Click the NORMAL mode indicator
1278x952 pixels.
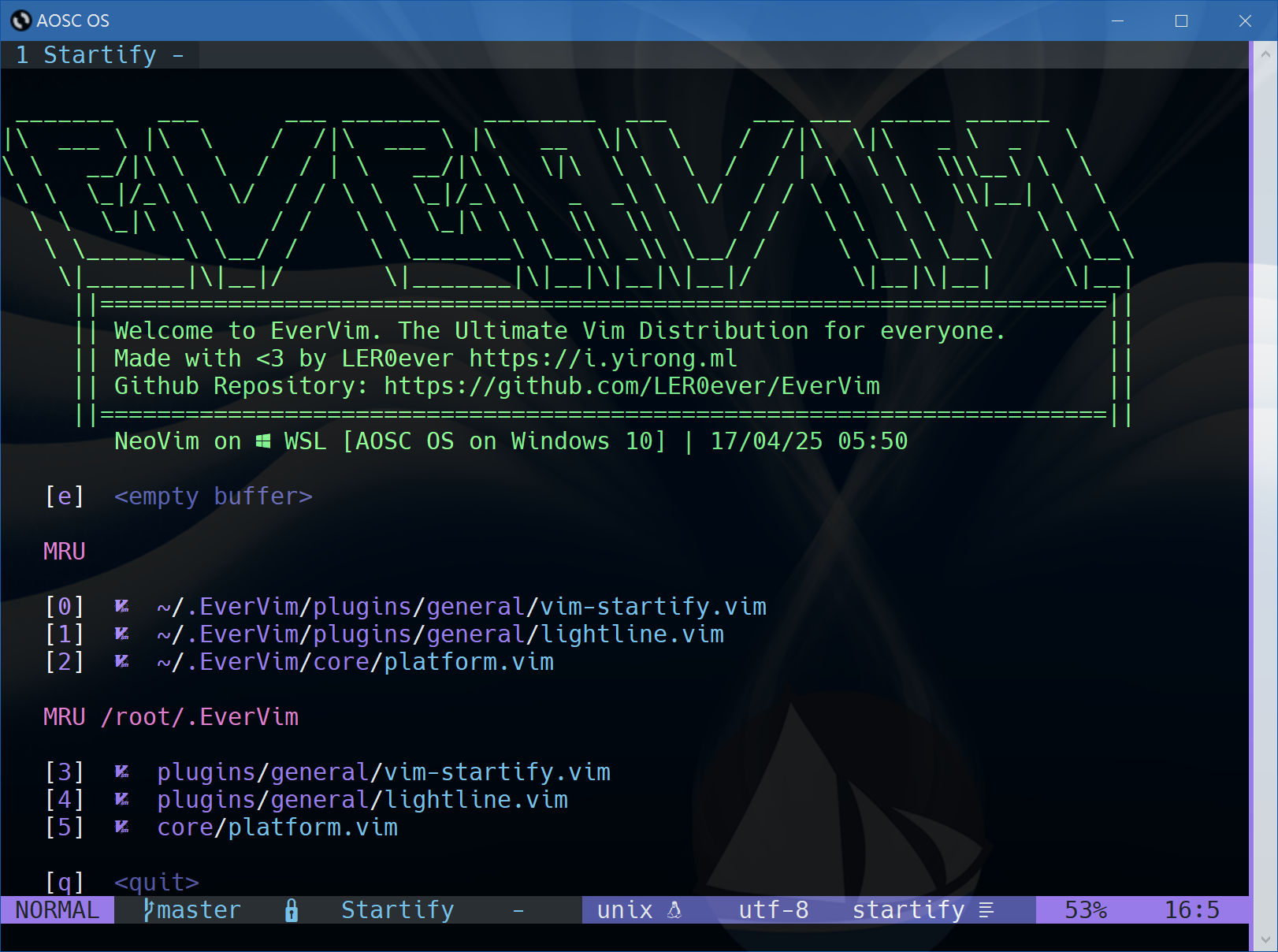pos(58,910)
